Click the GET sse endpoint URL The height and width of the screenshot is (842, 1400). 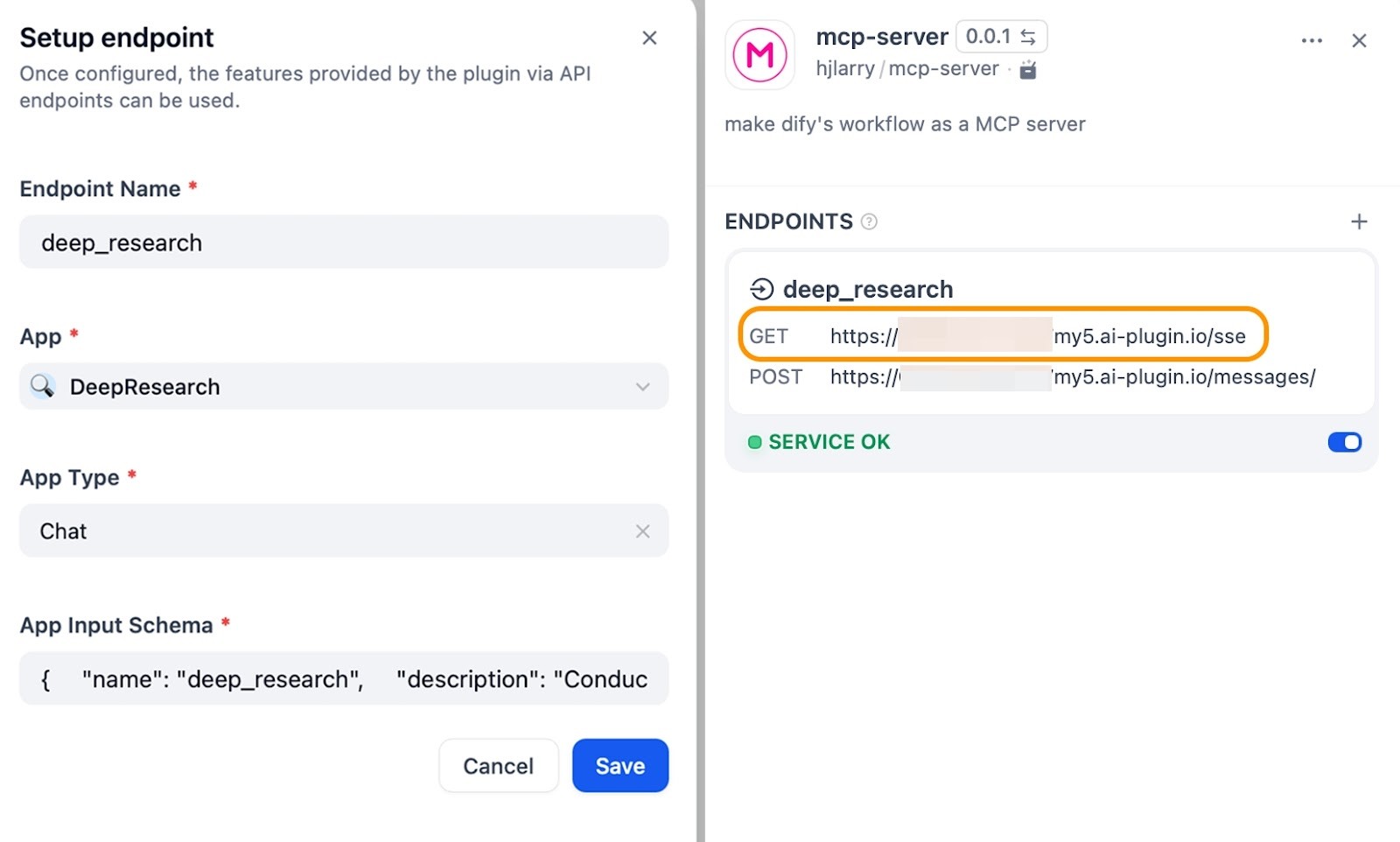coord(1037,336)
